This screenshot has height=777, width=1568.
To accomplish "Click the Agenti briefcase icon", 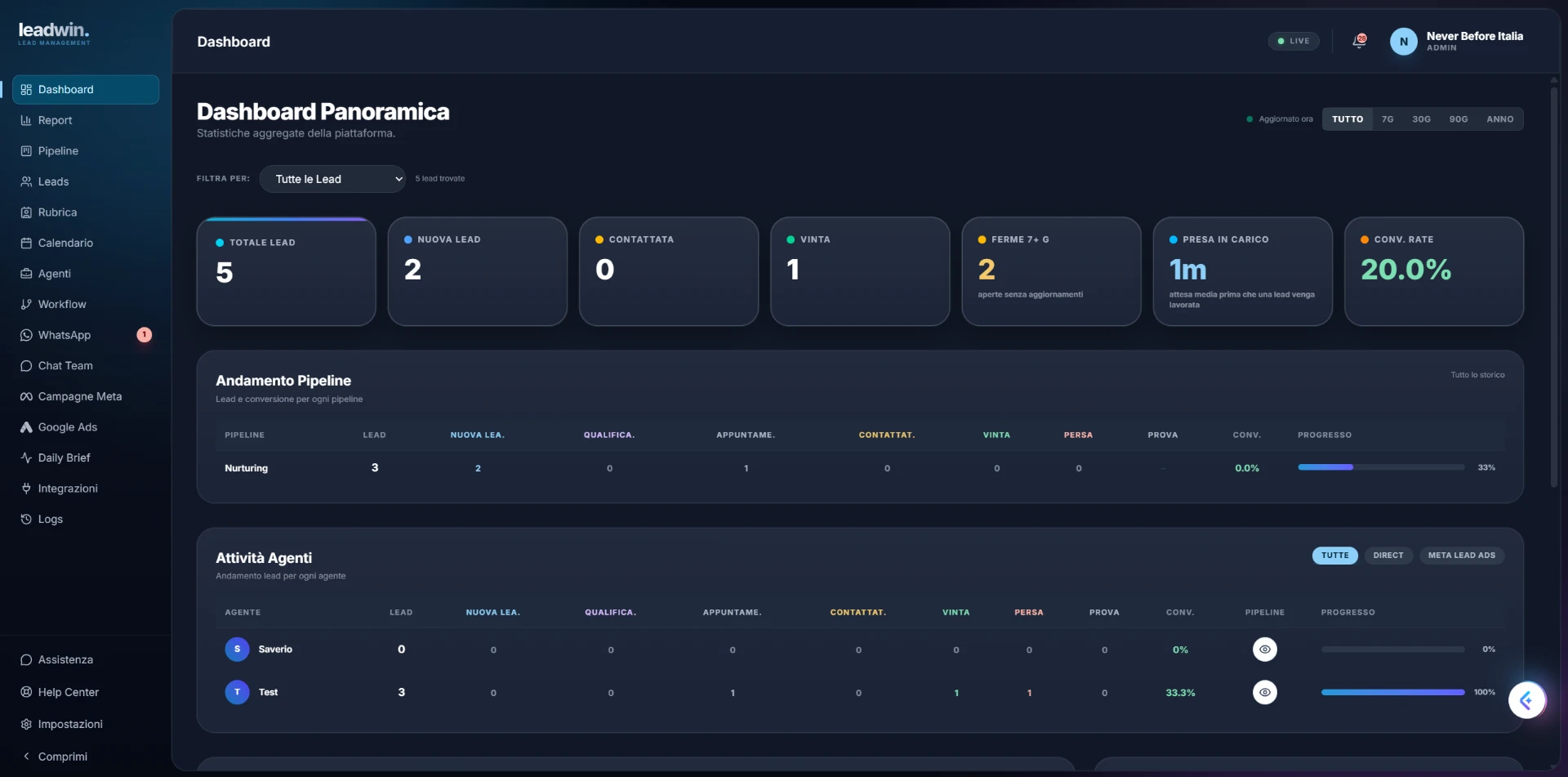I will pyautogui.click(x=26, y=274).
